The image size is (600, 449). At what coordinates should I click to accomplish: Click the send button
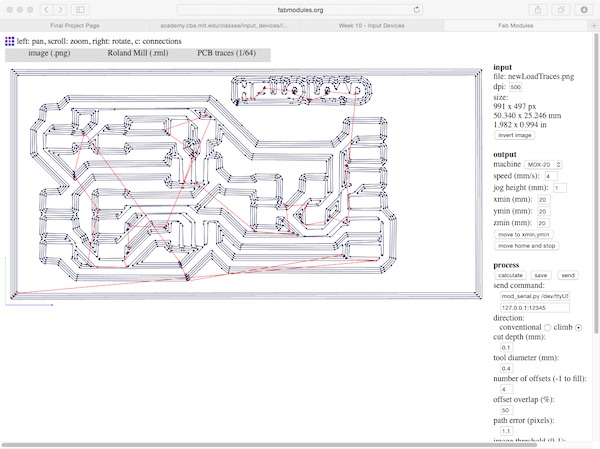(568, 275)
